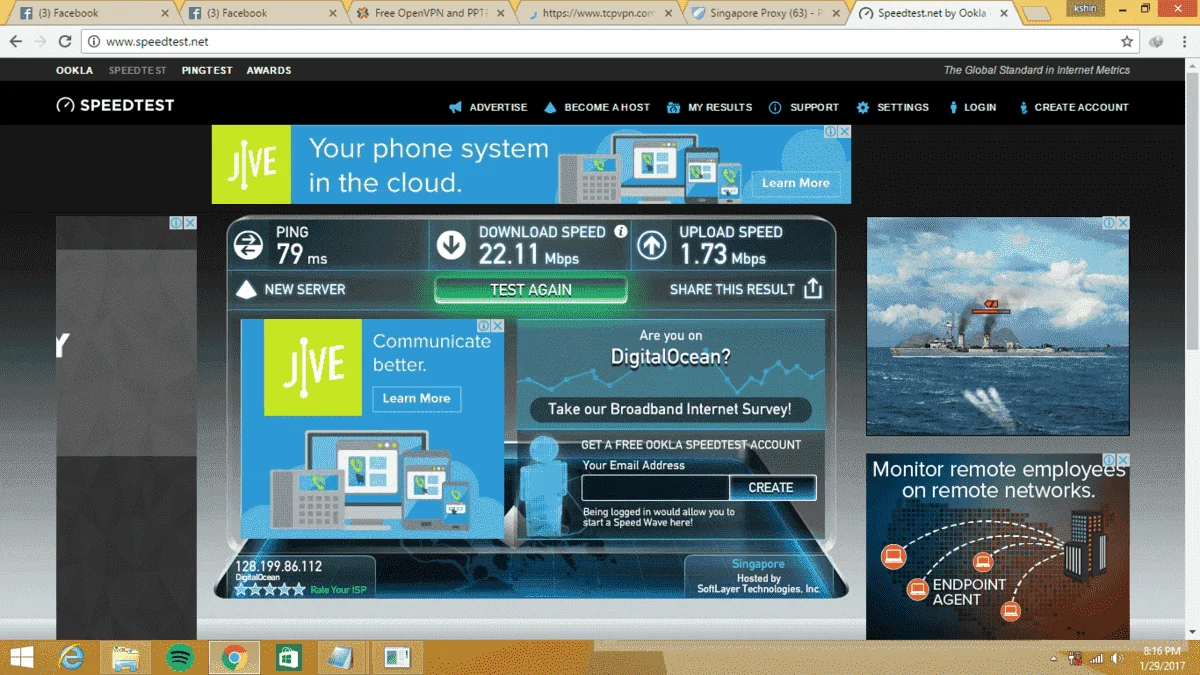The height and width of the screenshot is (675, 1200).
Task: Click the taskbar volume icon
Action: point(1116,658)
